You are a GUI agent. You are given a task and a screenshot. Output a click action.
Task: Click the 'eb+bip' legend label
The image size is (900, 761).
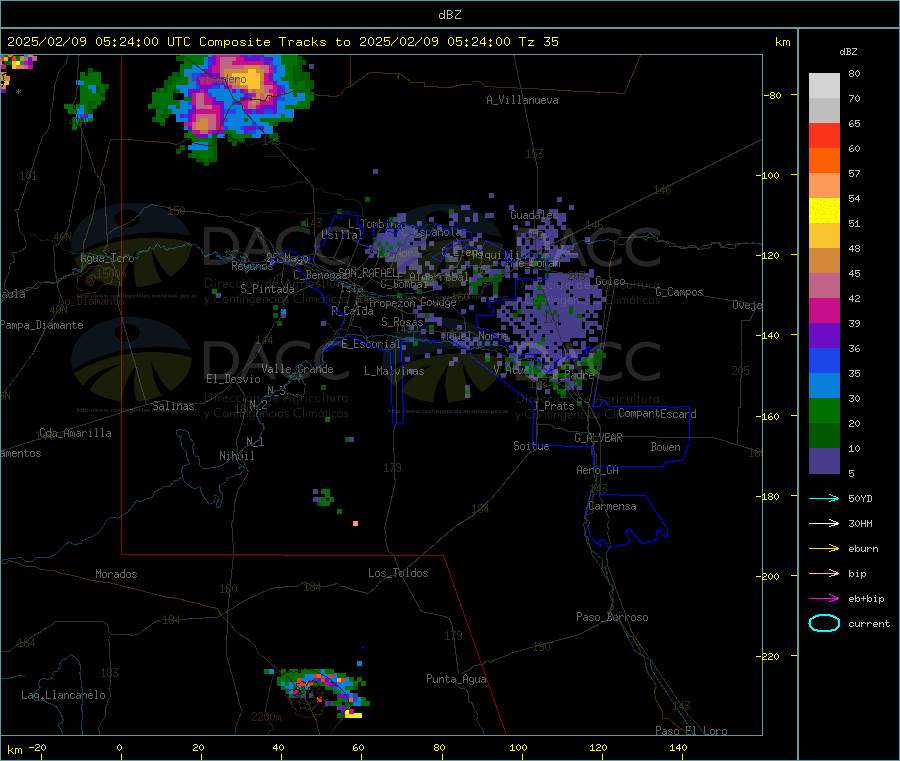[866, 599]
